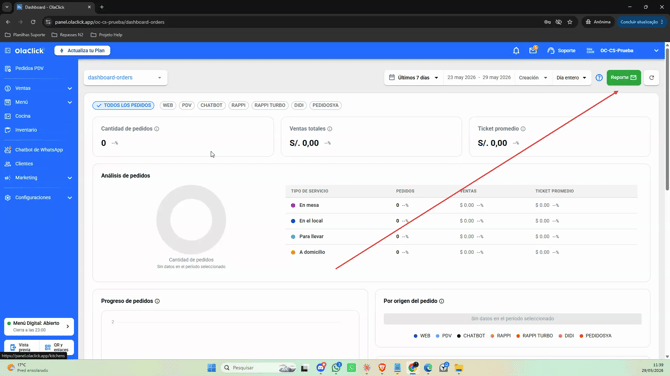Open the Projeto Help bookmark folder
670x376 pixels.
pyautogui.click(x=106, y=35)
